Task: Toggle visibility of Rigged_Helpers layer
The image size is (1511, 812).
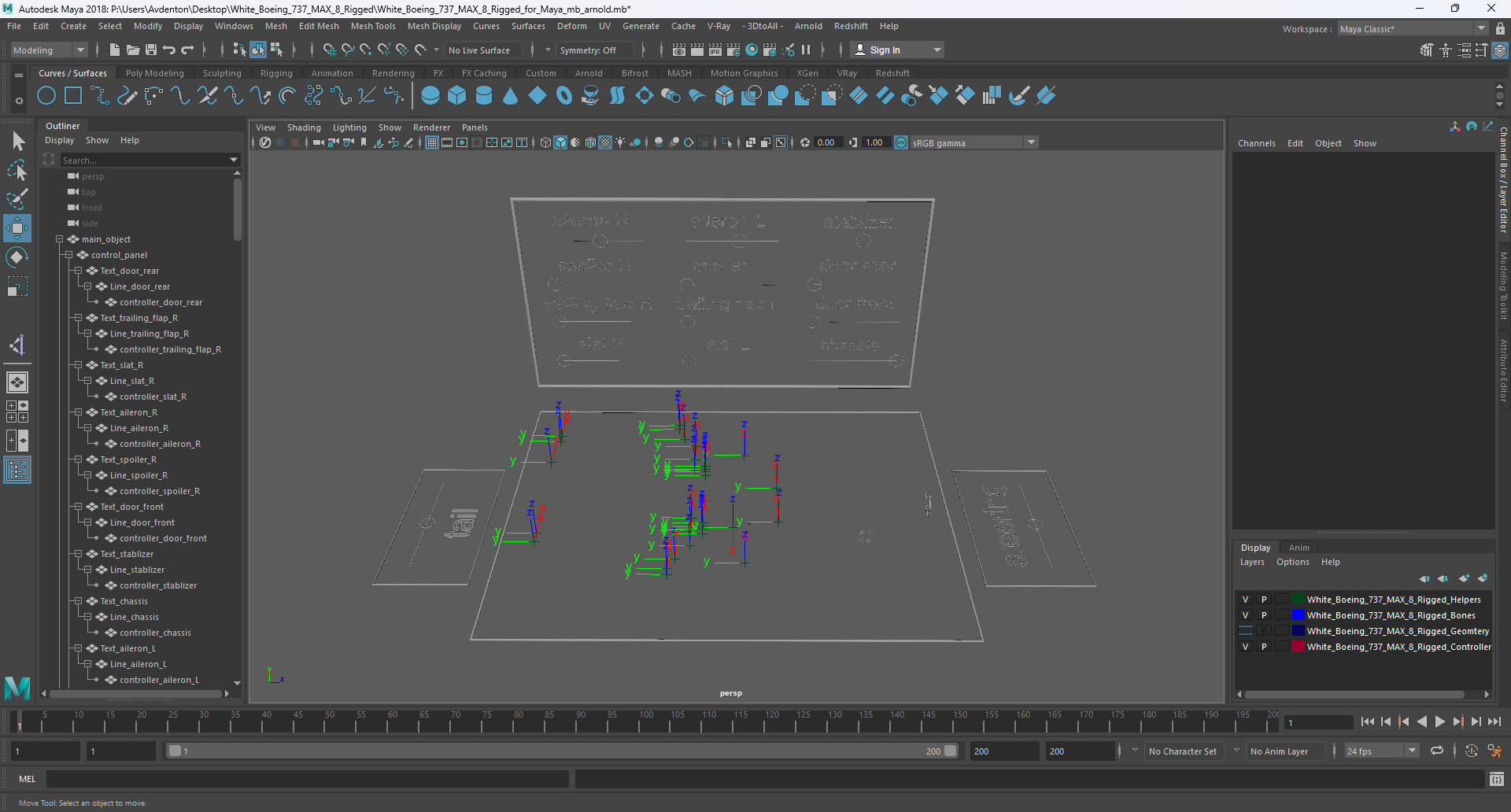Action: click(x=1245, y=600)
